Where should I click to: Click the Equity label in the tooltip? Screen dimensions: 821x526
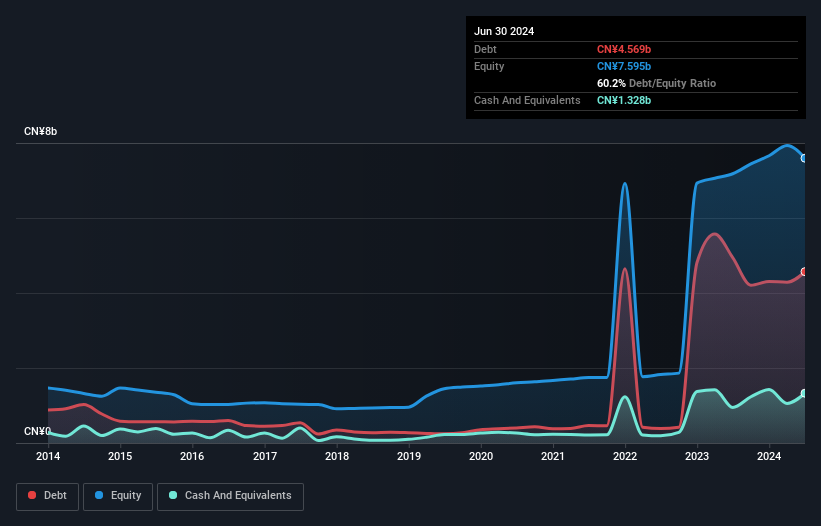[x=489, y=66]
